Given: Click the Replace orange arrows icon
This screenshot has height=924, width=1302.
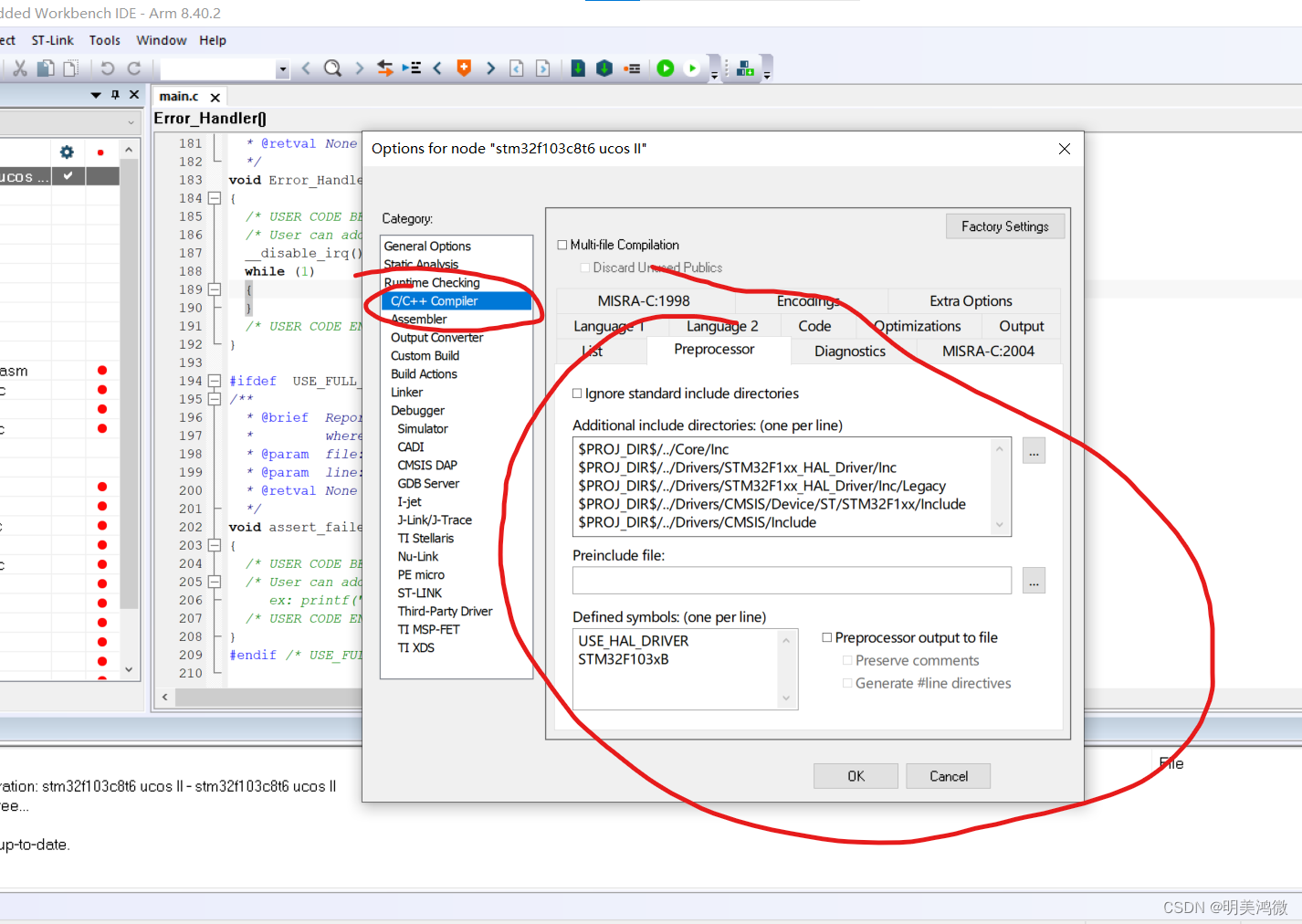Looking at the screenshot, I should [x=385, y=68].
